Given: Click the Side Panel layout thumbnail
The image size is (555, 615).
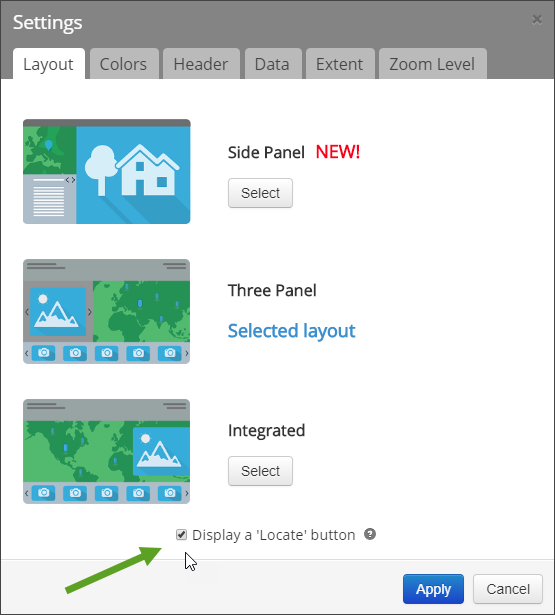Looking at the screenshot, I should pos(107,171).
